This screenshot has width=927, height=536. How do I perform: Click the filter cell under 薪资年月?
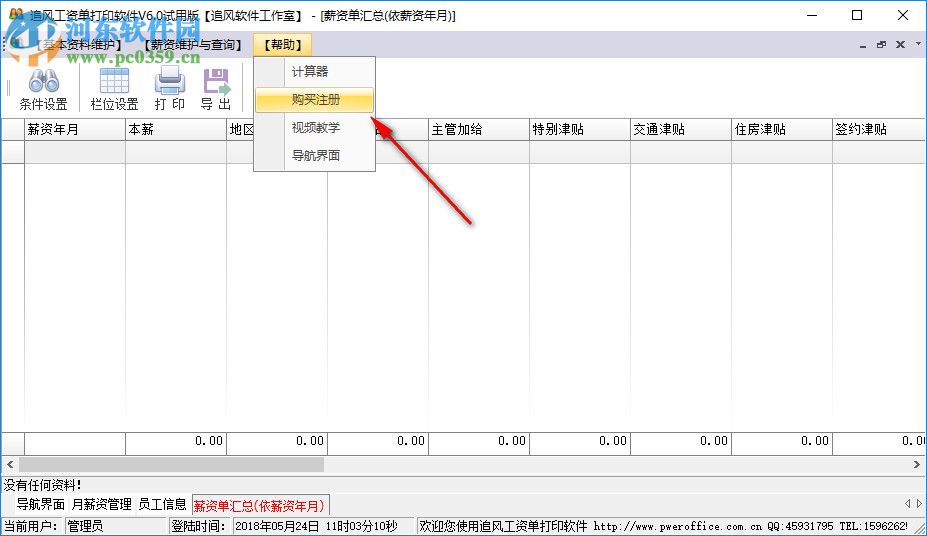pos(75,152)
